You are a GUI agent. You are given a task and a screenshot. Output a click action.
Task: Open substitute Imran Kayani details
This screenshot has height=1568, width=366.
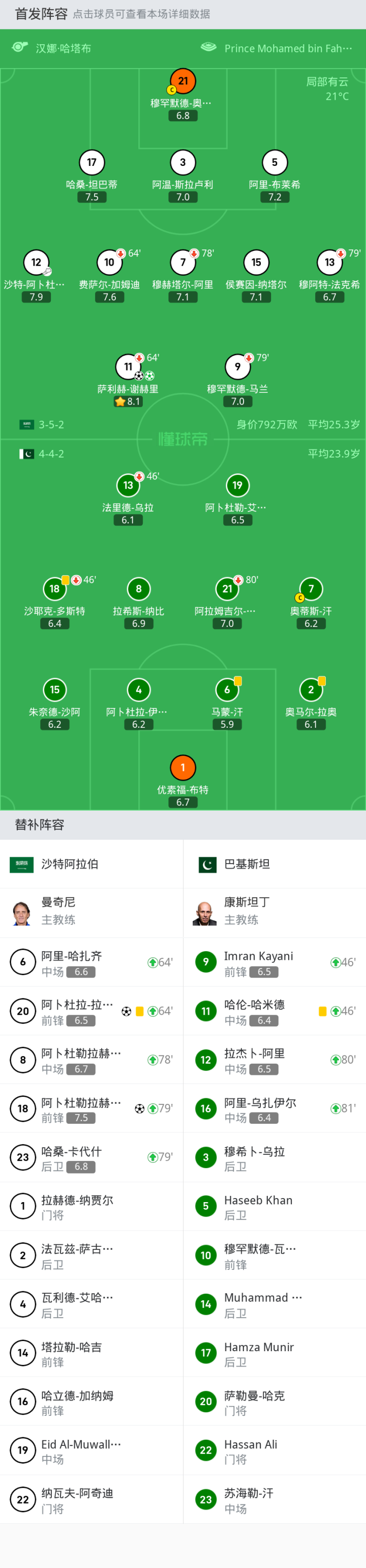pos(274,962)
